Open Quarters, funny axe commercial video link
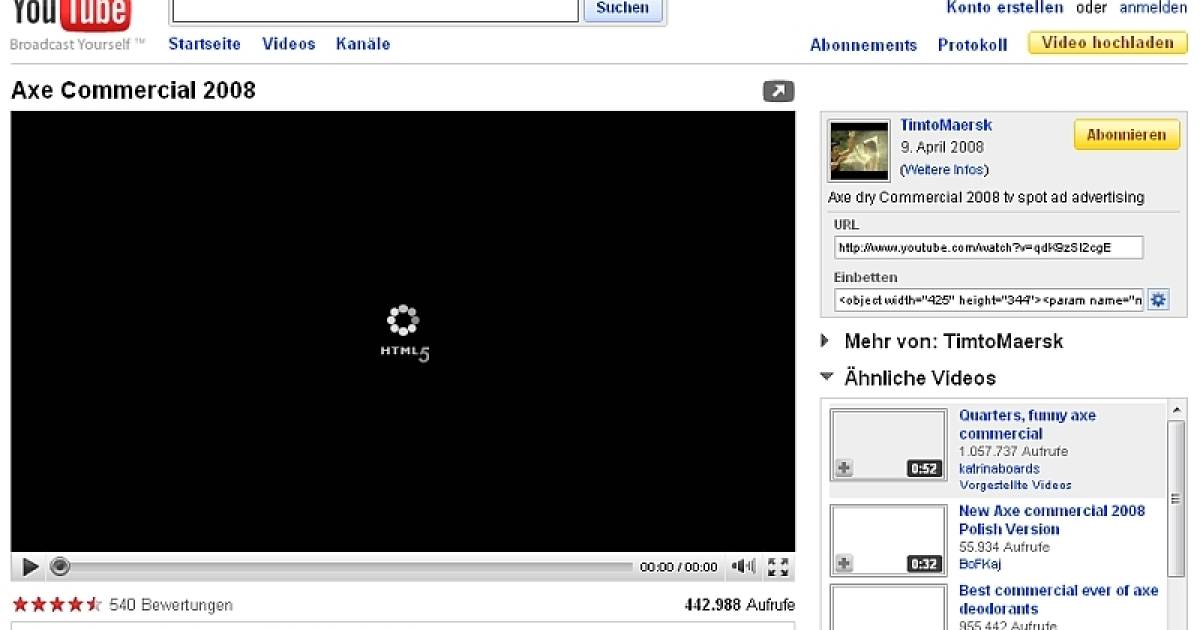This screenshot has width=1200, height=630. (1027, 424)
